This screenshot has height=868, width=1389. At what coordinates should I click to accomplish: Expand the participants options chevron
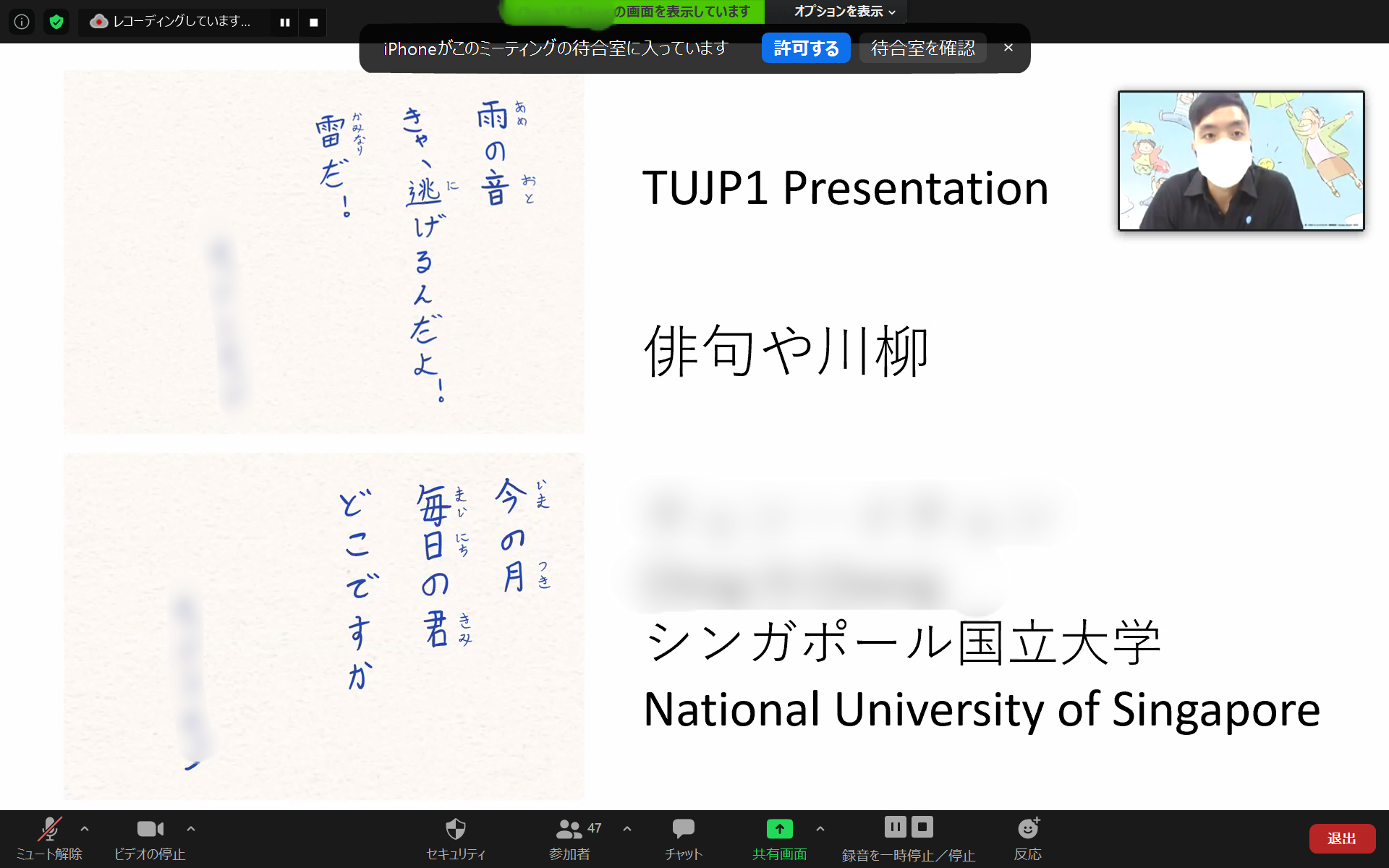pyautogui.click(x=627, y=829)
